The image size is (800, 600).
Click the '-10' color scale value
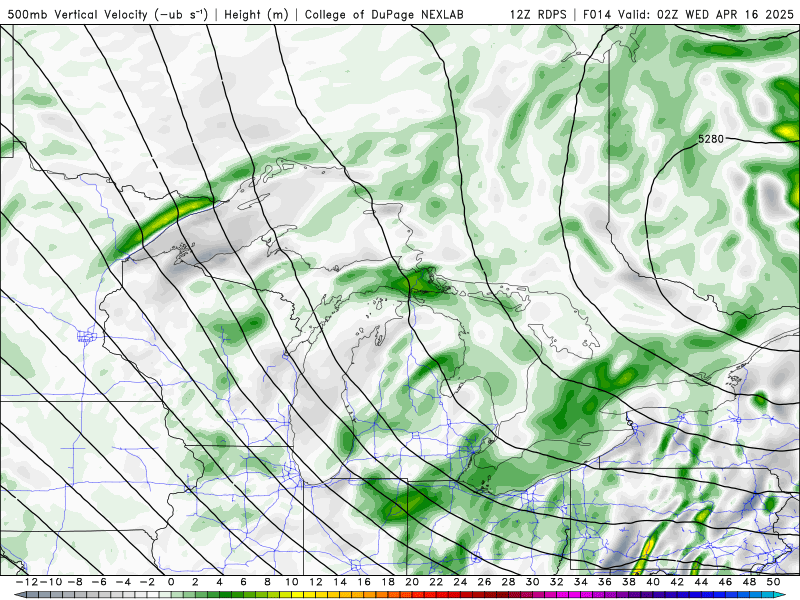tap(50, 582)
